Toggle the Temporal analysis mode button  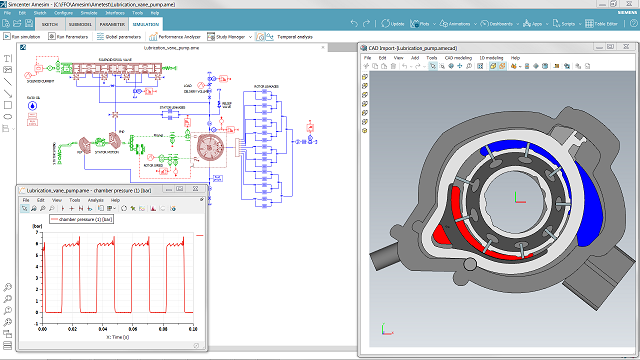point(260,37)
